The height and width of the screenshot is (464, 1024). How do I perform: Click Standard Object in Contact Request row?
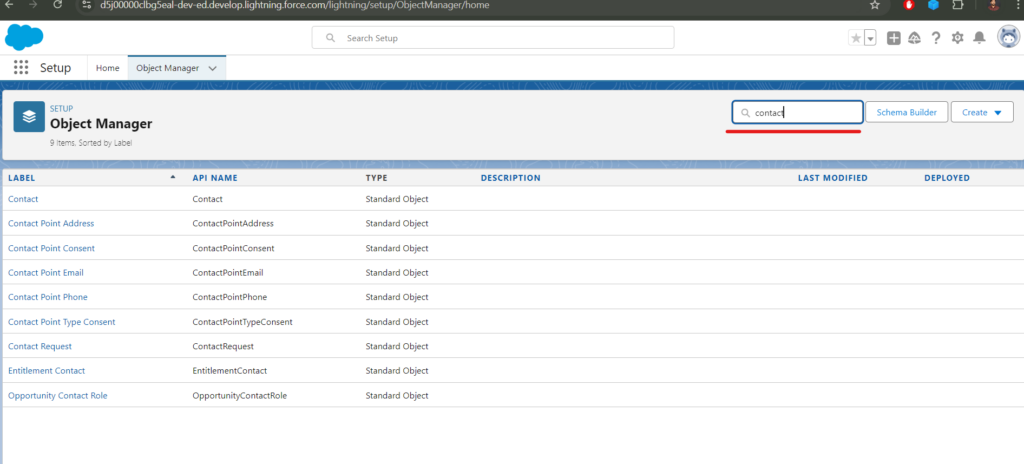click(397, 346)
